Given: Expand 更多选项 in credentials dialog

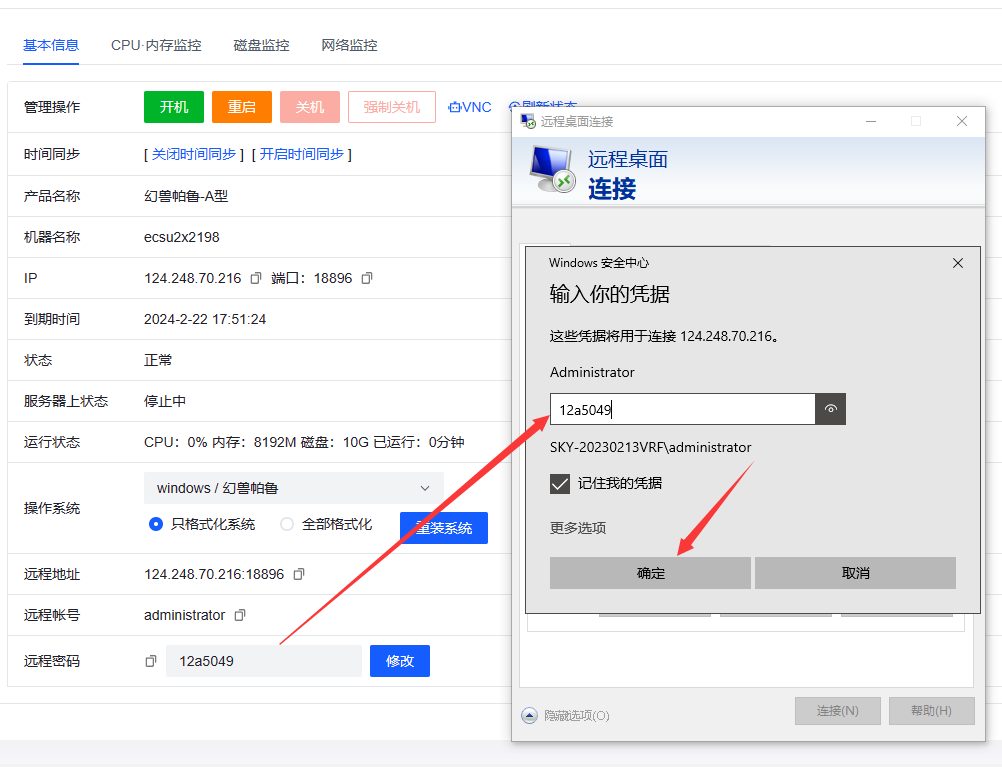Looking at the screenshot, I should tap(578, 528).
